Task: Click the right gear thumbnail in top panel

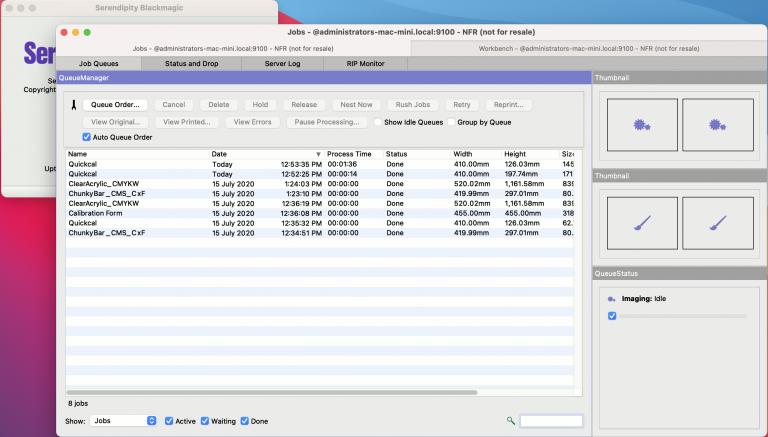Action: pos(716,124)
